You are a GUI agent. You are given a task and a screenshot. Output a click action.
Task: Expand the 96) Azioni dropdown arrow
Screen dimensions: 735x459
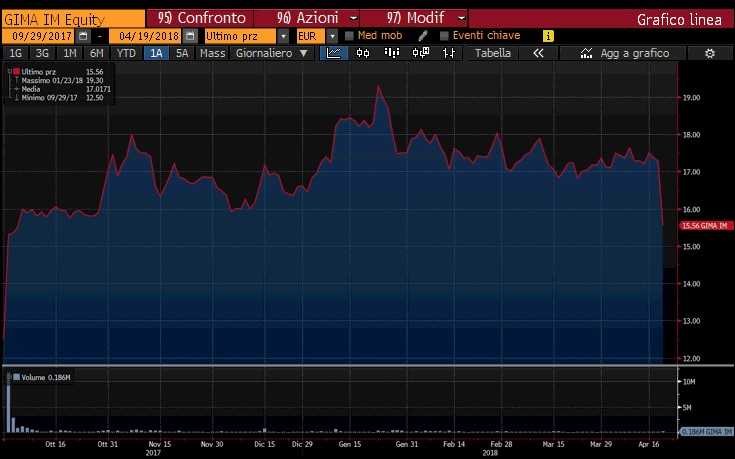[x=353, y=18]
